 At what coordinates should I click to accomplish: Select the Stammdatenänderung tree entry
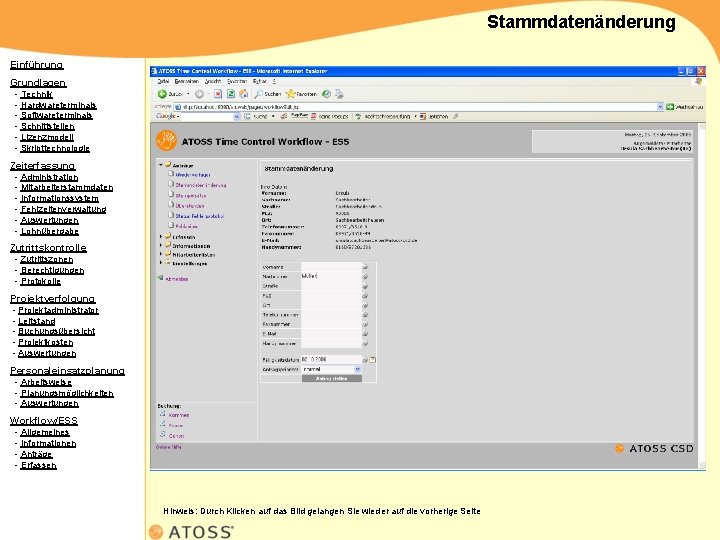201,185
